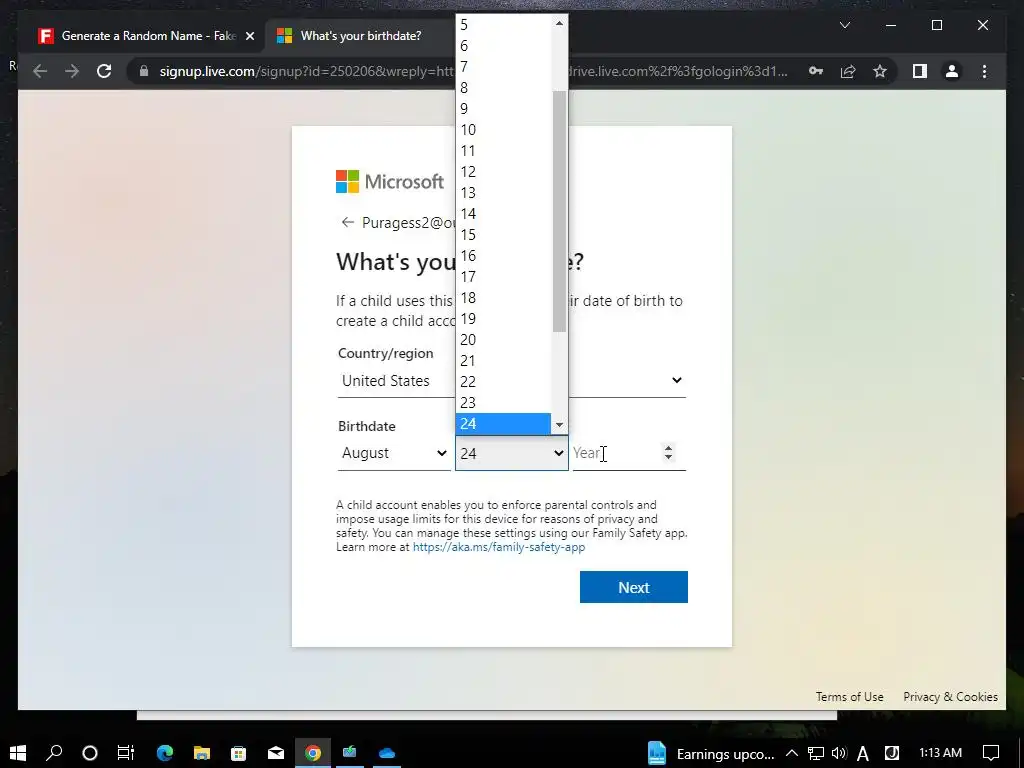The image size is (1024, 768).
Task: Open File Explorer from the taskbar
Action: tap(202, 753)
